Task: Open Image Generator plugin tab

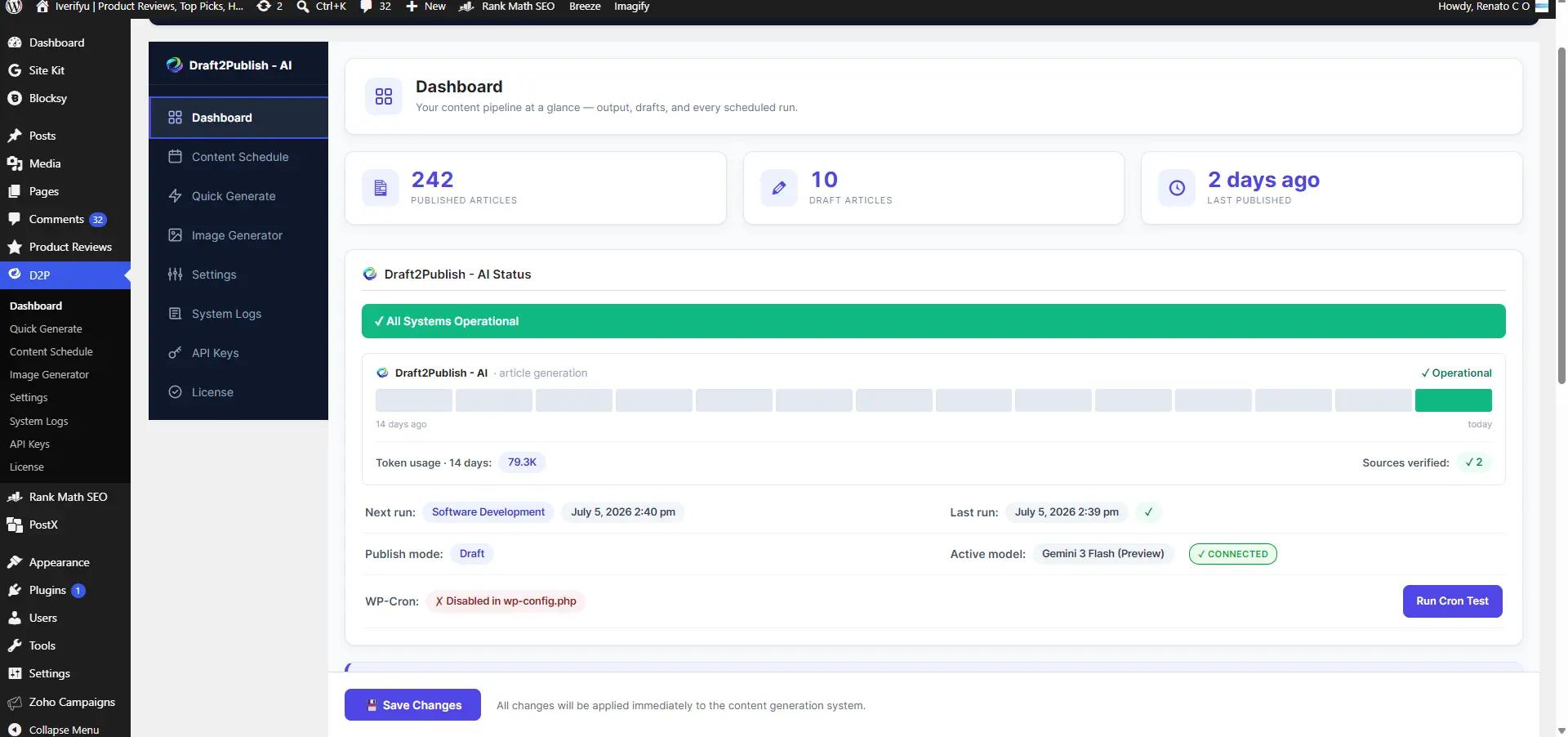Action: [x=238, y=235]
